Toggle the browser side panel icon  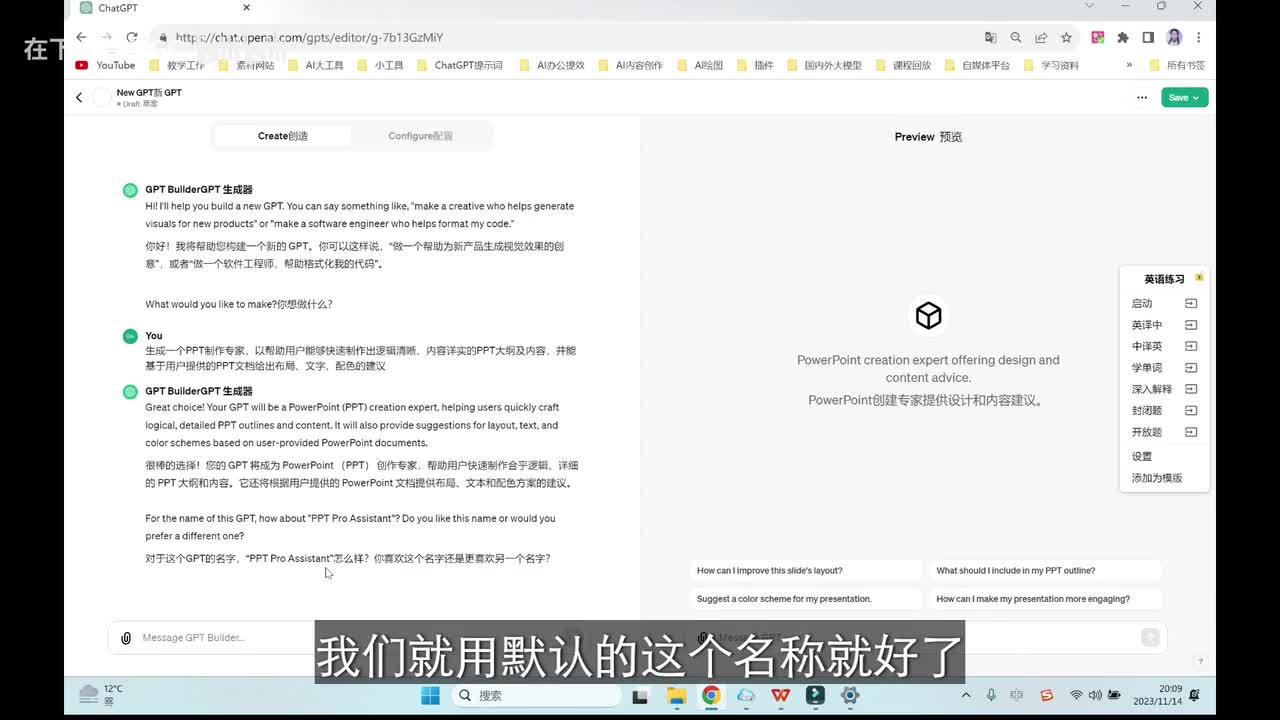(x=1148, y=37)
